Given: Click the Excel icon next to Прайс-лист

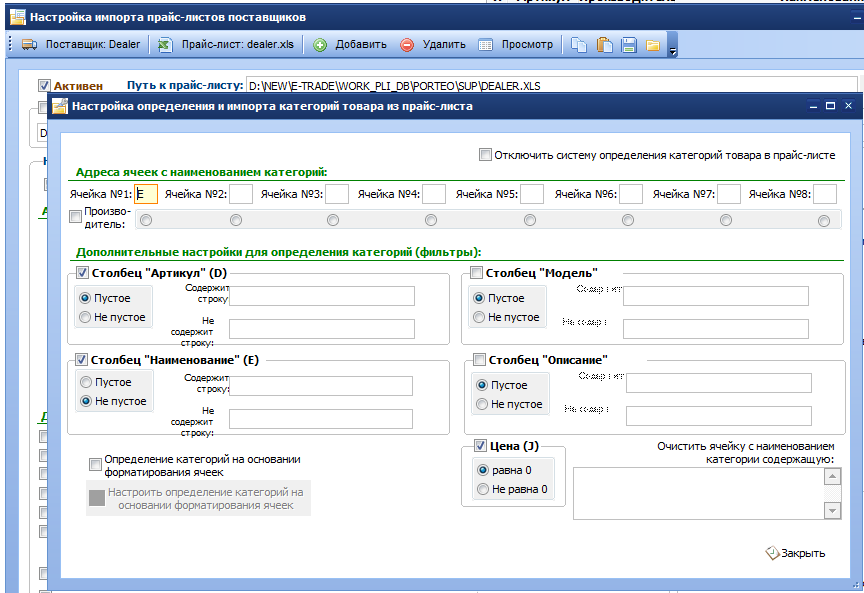Looking at the screenshot, I should pyautogui.click(x=165, y=45).
